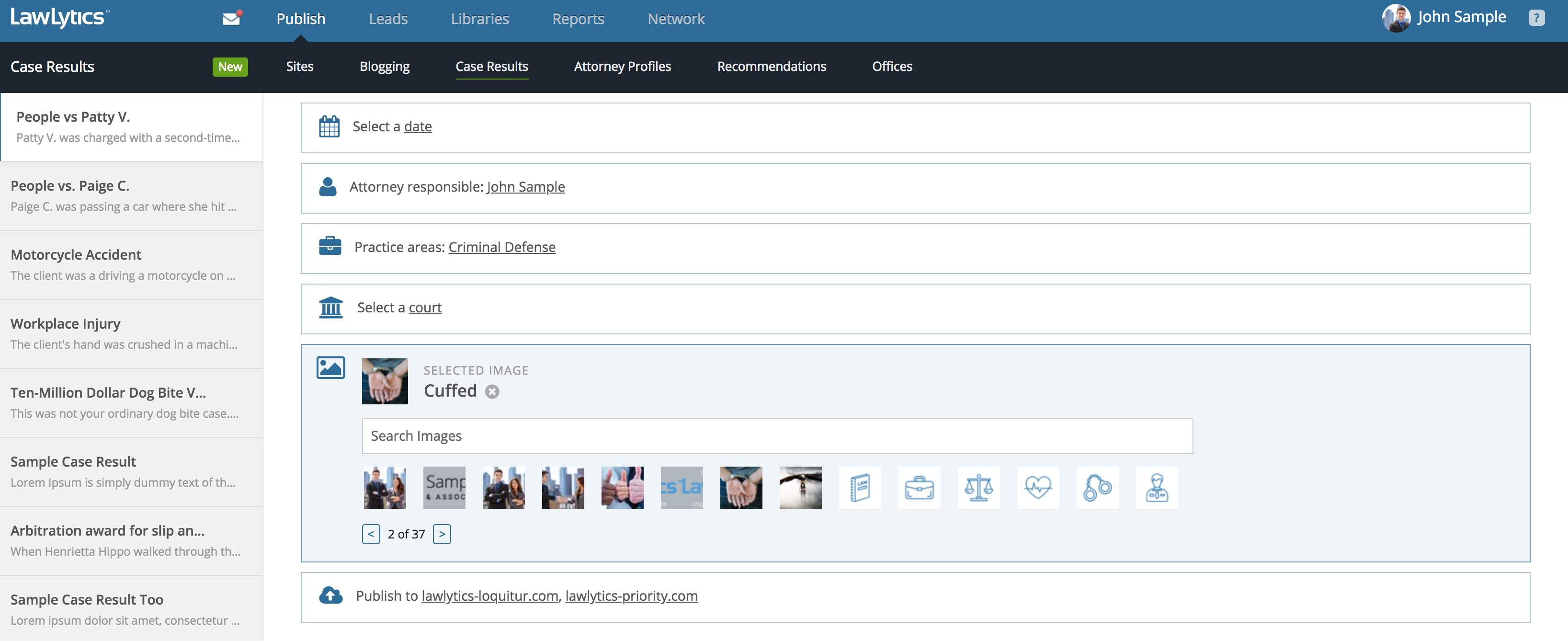
Task: Click the 'date' link
Action: pos(418,126)
